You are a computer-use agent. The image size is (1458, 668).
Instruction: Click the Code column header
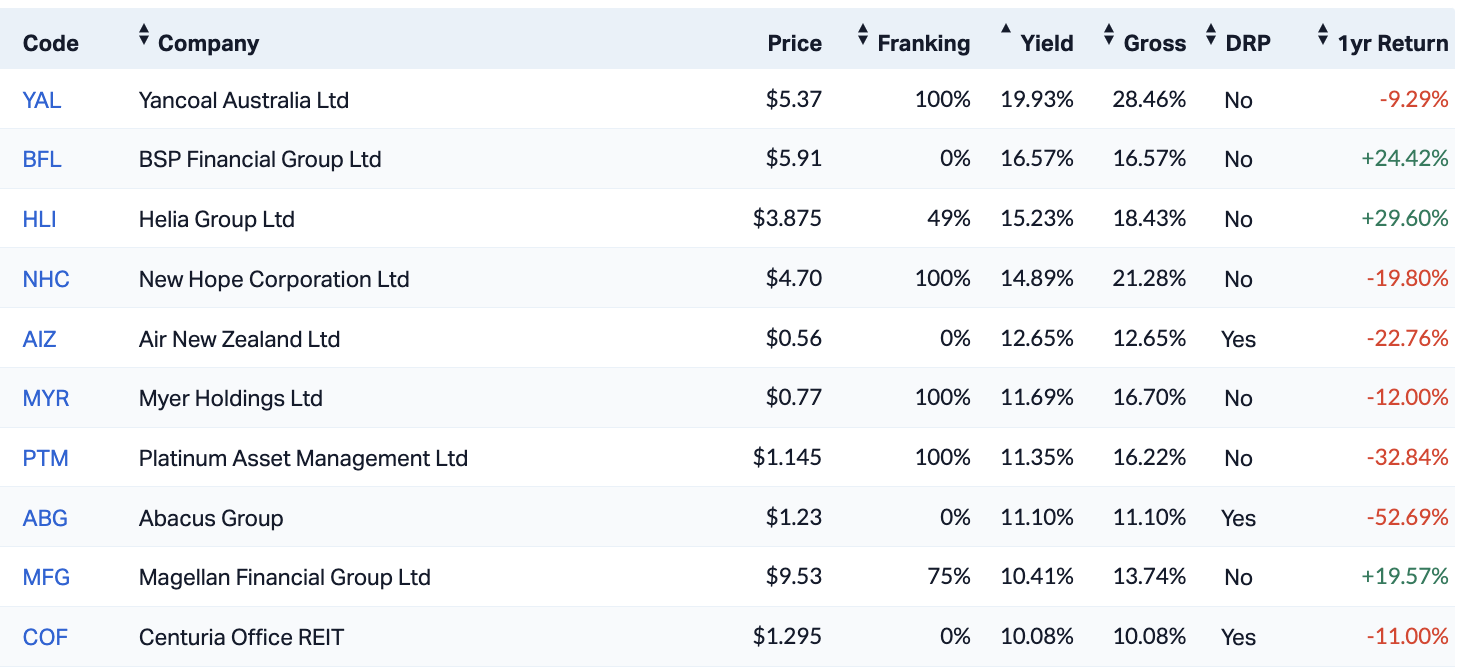[x=50, y=43]
